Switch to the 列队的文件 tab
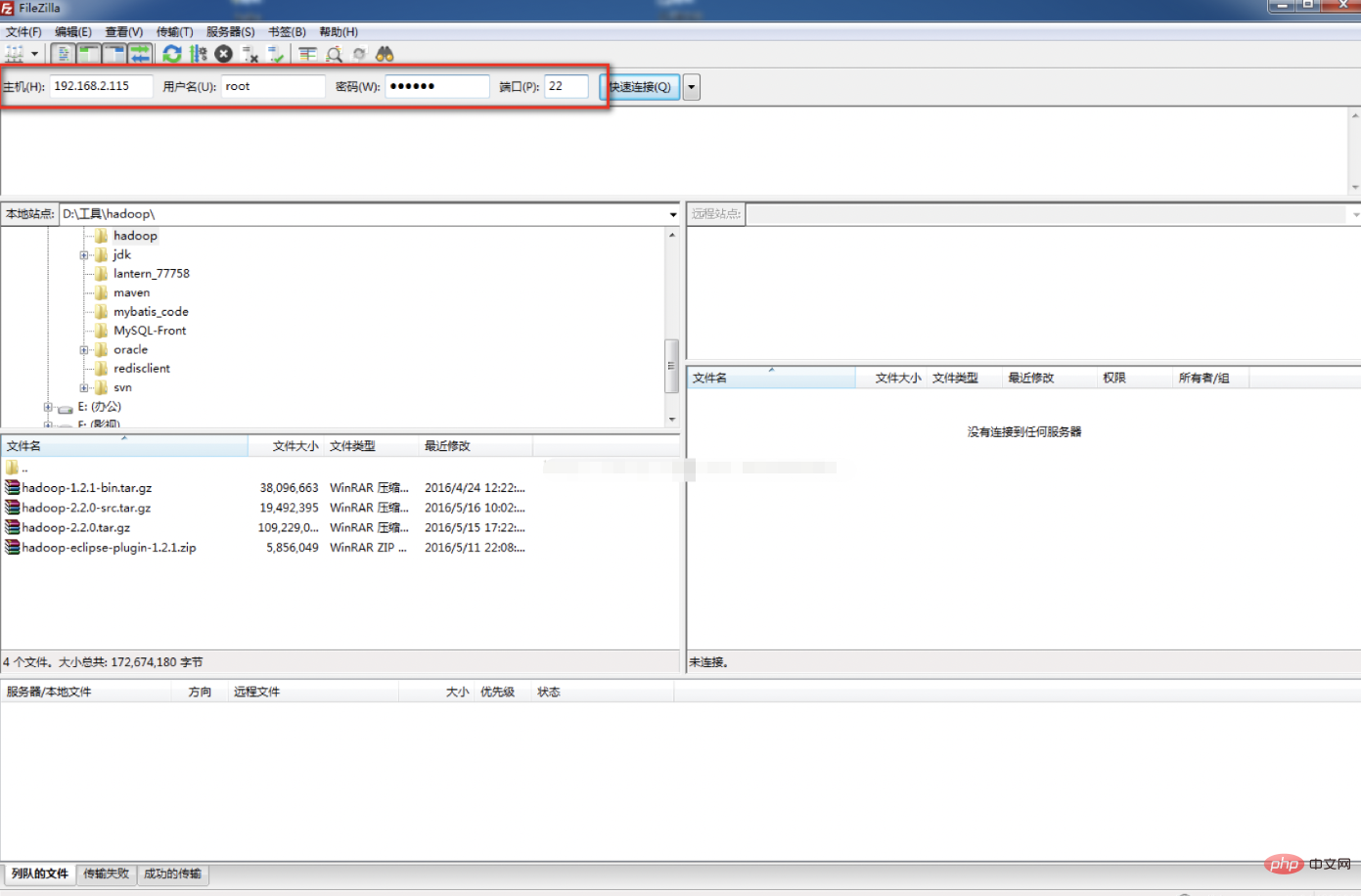1361x896 pixels. 40,874
